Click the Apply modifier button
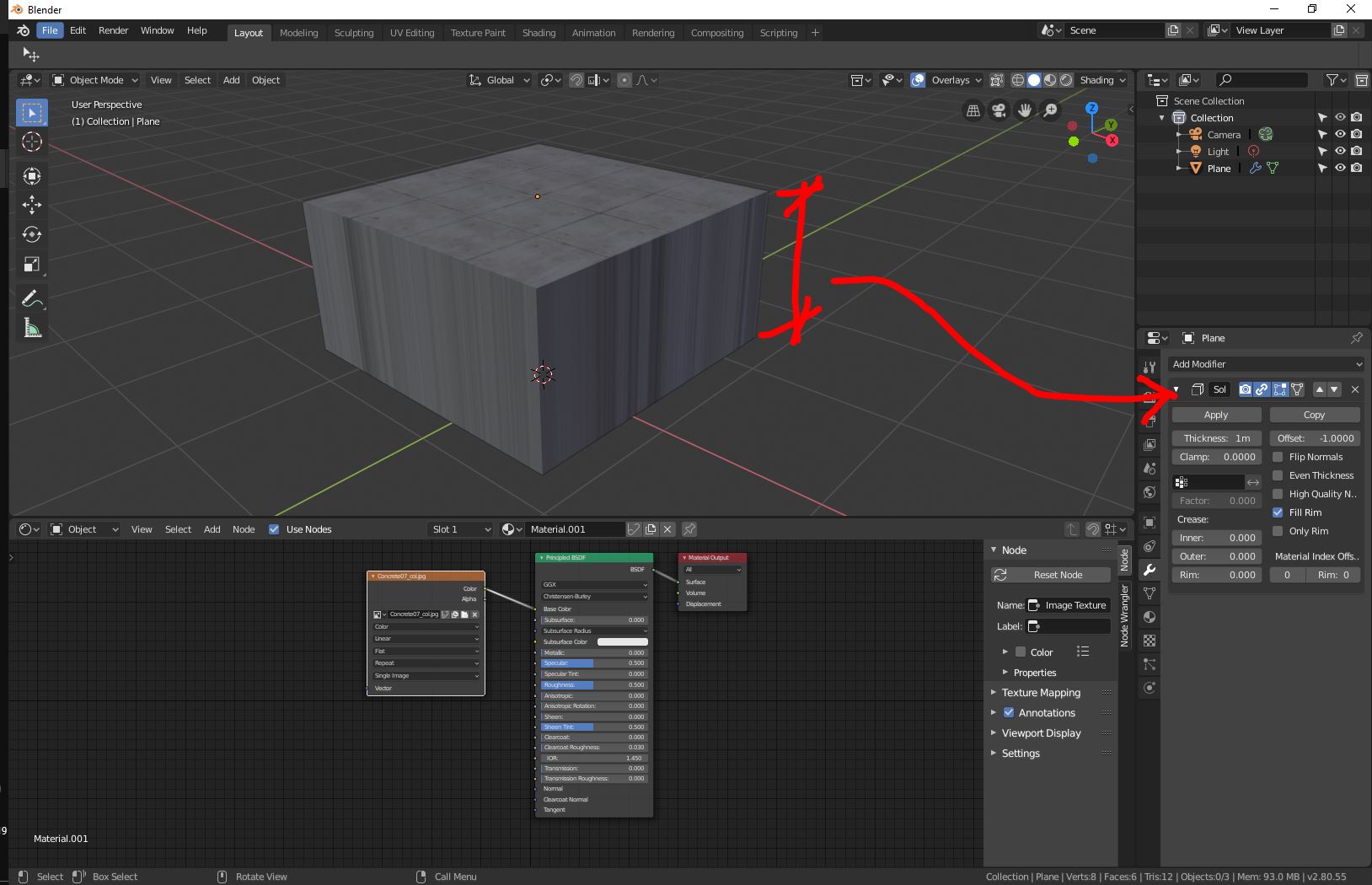The height and width of the screenshot is (885, 1372). [x=1216, y=415]
